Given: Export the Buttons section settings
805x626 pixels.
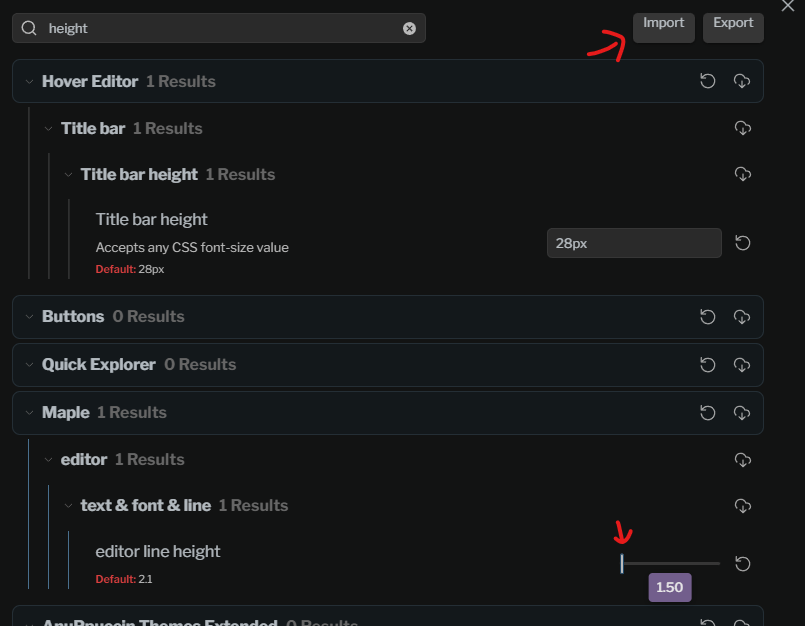Looking at the screenshot, I should [742, 317].
